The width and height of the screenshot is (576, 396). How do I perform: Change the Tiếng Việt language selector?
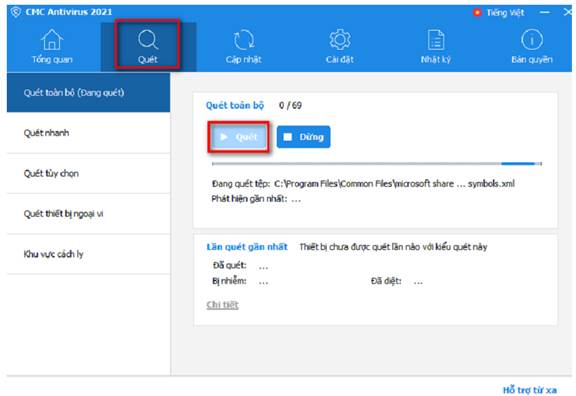(x=505, y=13)
